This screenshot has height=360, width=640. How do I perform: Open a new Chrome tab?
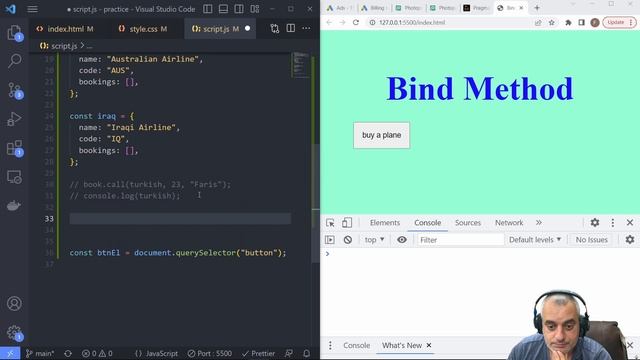point(537,8)
